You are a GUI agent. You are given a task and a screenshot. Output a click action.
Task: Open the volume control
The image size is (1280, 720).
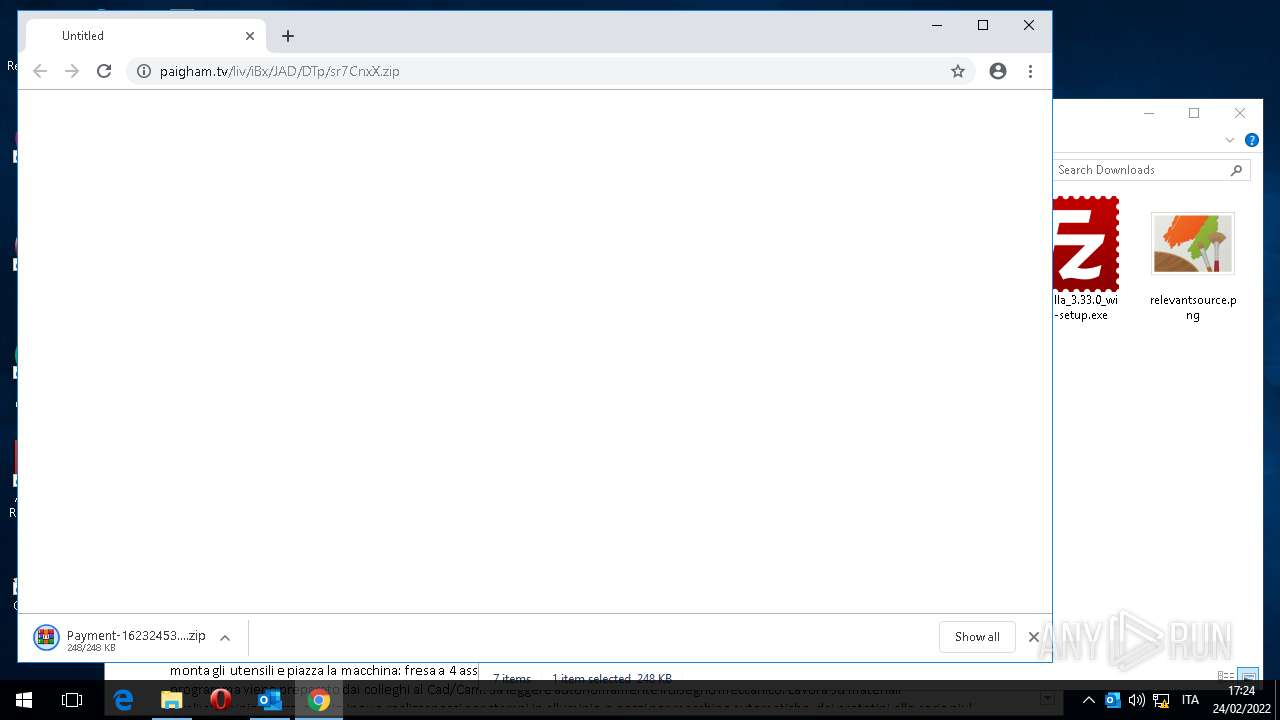coord(1137,700)
